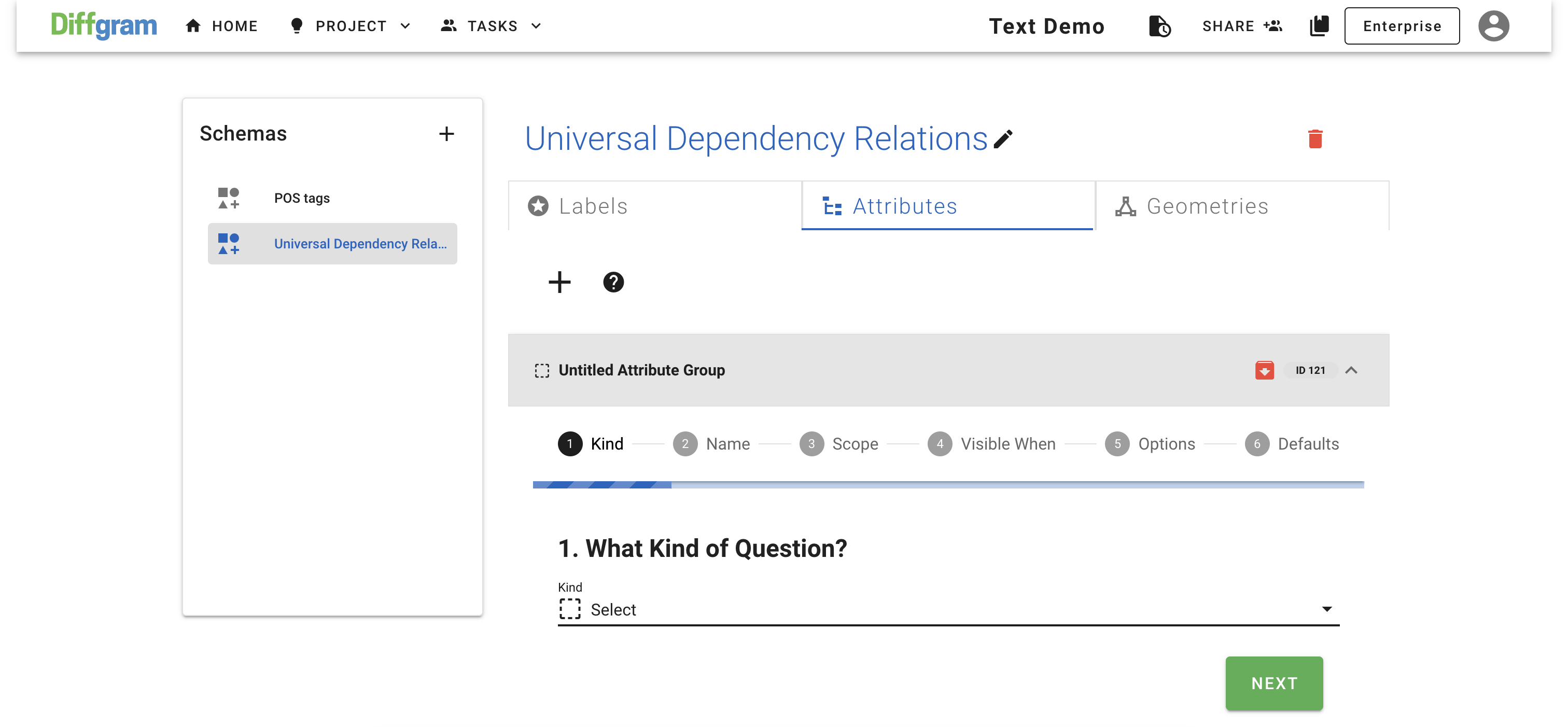Collapse the Untitled Attribute Group chevron
Image resolution: width=1568 pixels, height=727 pixels.
[x=1351, y=370]
